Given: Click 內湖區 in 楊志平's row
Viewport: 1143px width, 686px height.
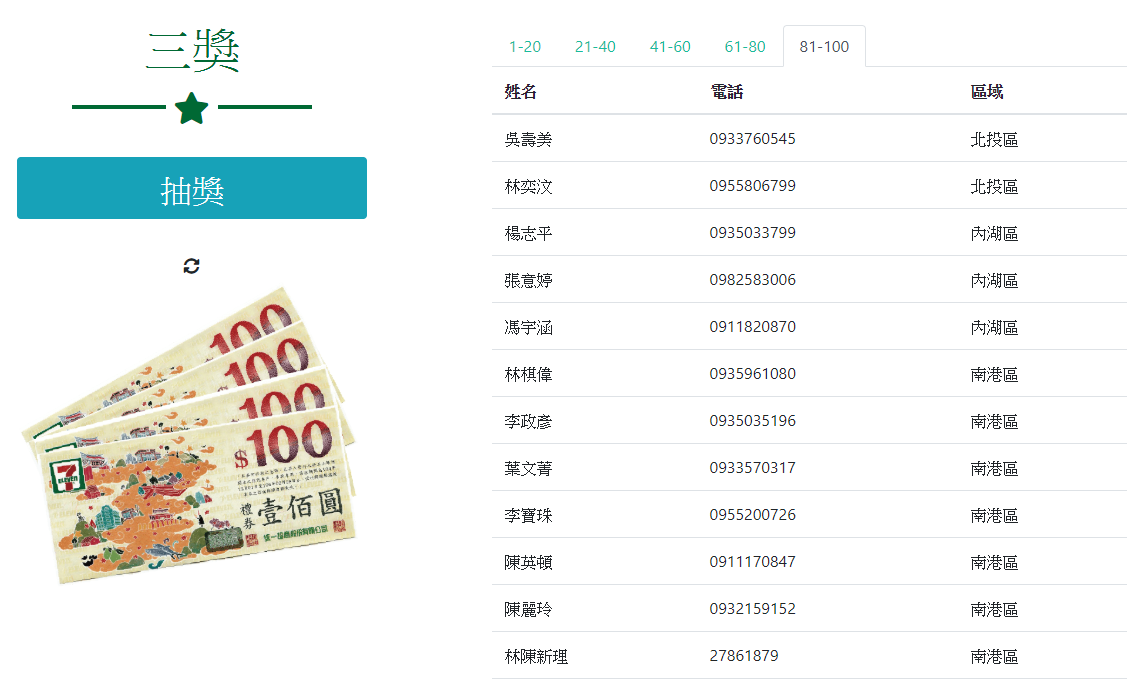Looking at the screenshot, I should [994, 233].
